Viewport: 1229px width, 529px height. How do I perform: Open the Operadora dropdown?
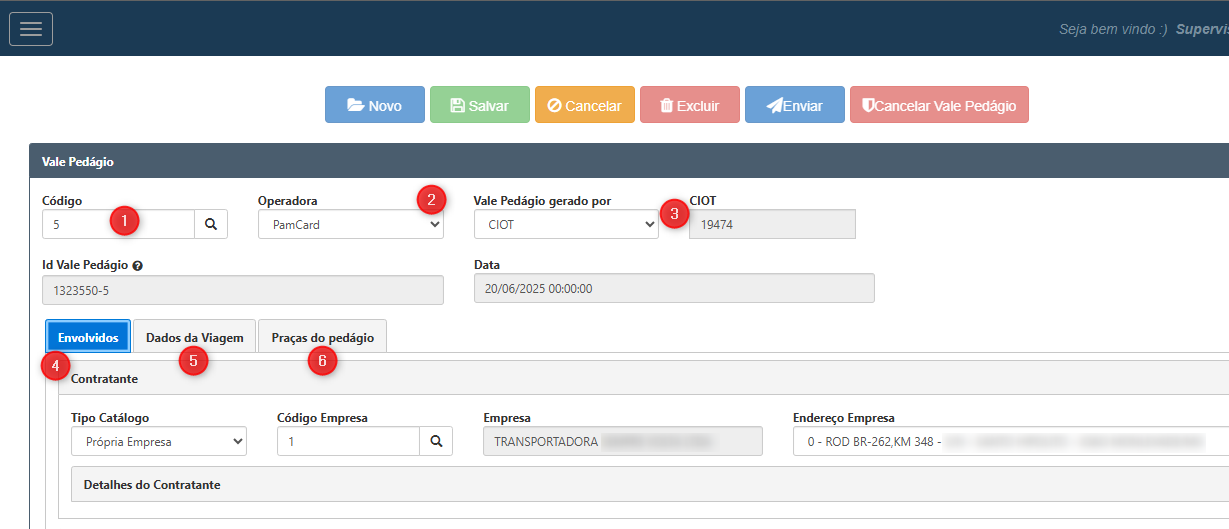[350, 225]
